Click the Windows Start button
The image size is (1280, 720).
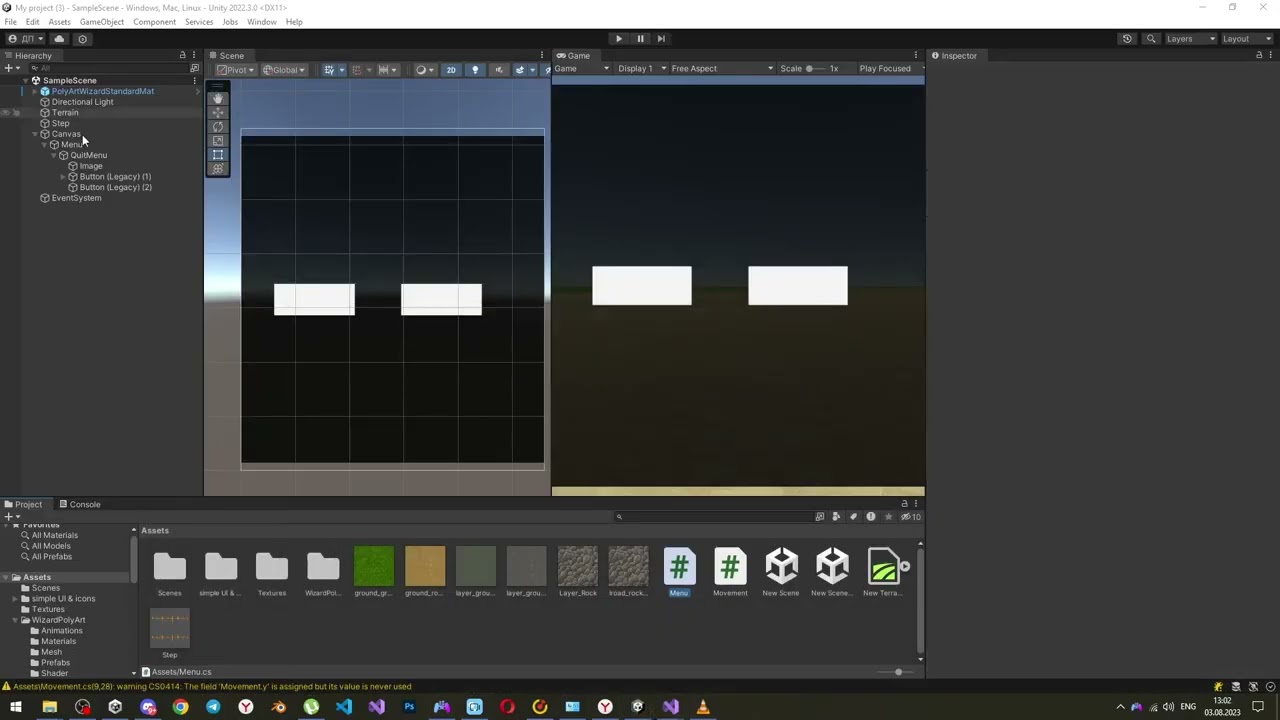click(x=16, y=707)
